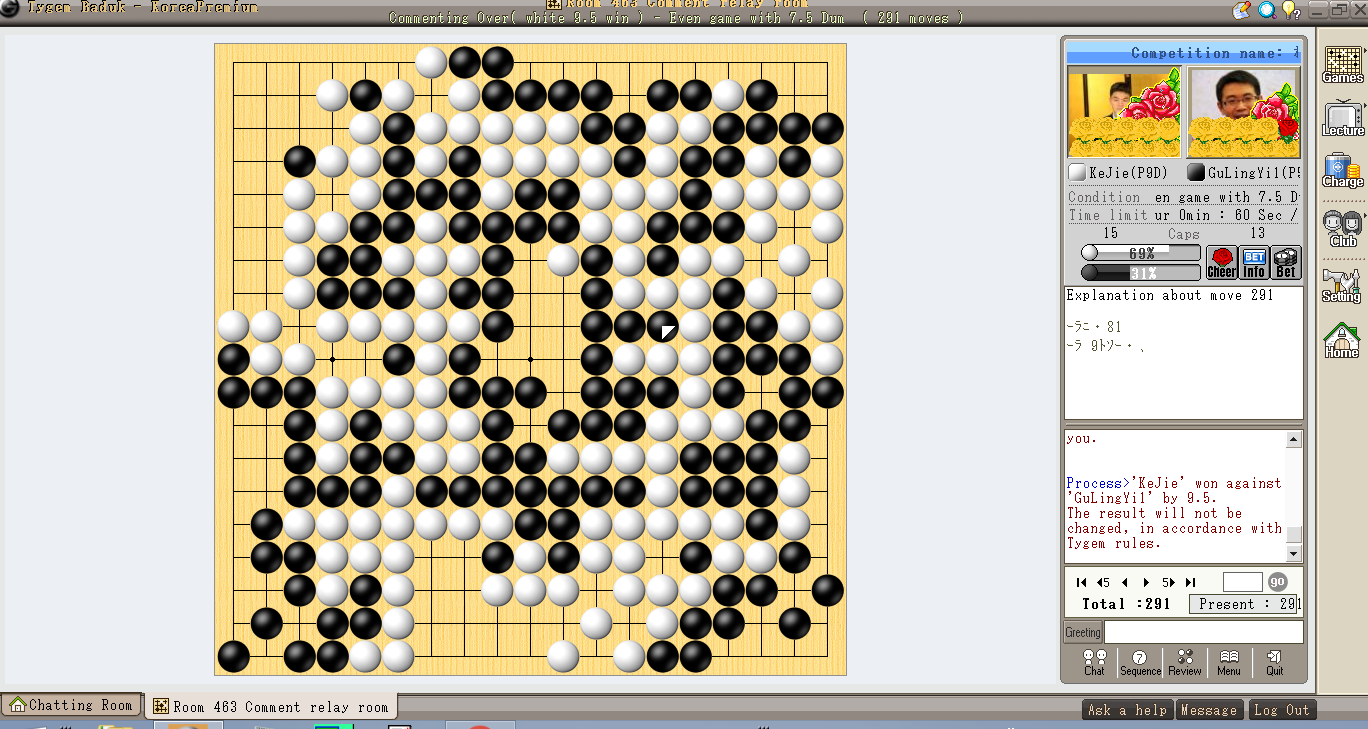1368x729 pixels.
Task: Click the Bet chips icon
Action: [1286, 262]
